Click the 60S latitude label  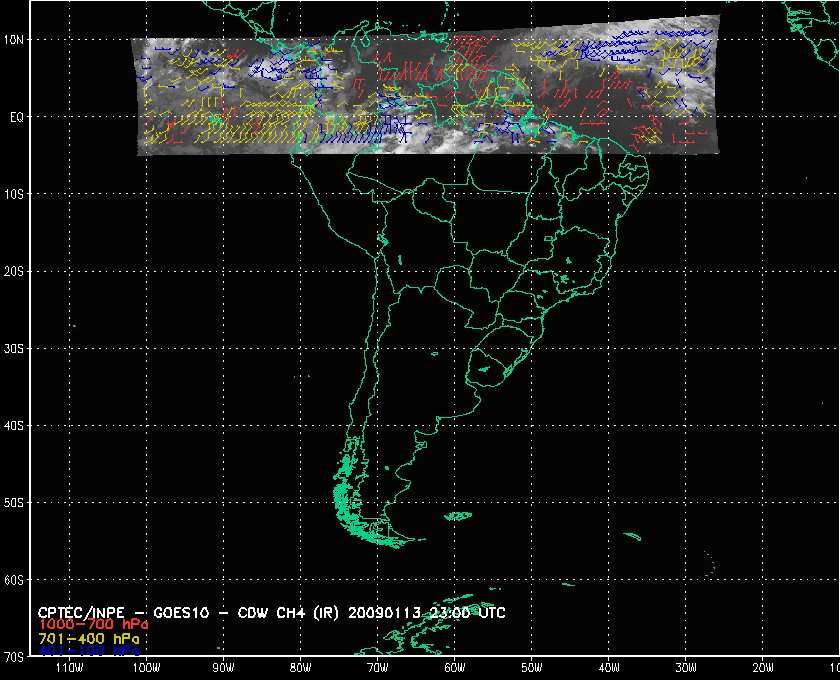pos(14,580)
